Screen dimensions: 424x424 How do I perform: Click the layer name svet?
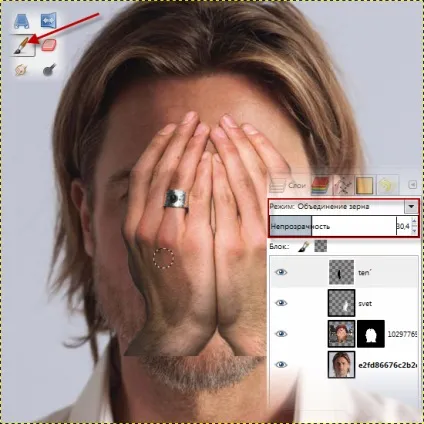tap(365, 304)
